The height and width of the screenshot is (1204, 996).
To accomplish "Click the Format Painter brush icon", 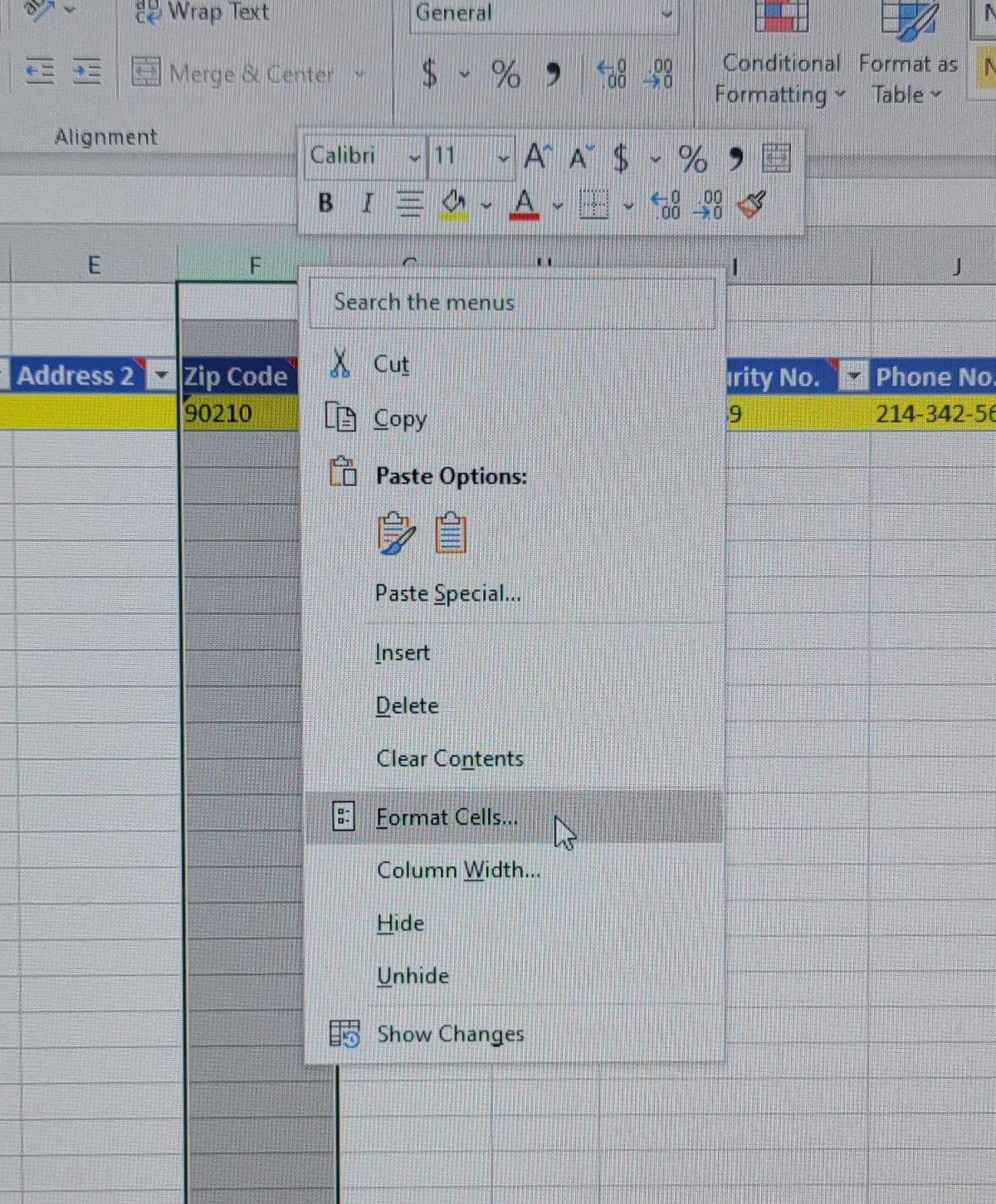I will coord(751,203).
